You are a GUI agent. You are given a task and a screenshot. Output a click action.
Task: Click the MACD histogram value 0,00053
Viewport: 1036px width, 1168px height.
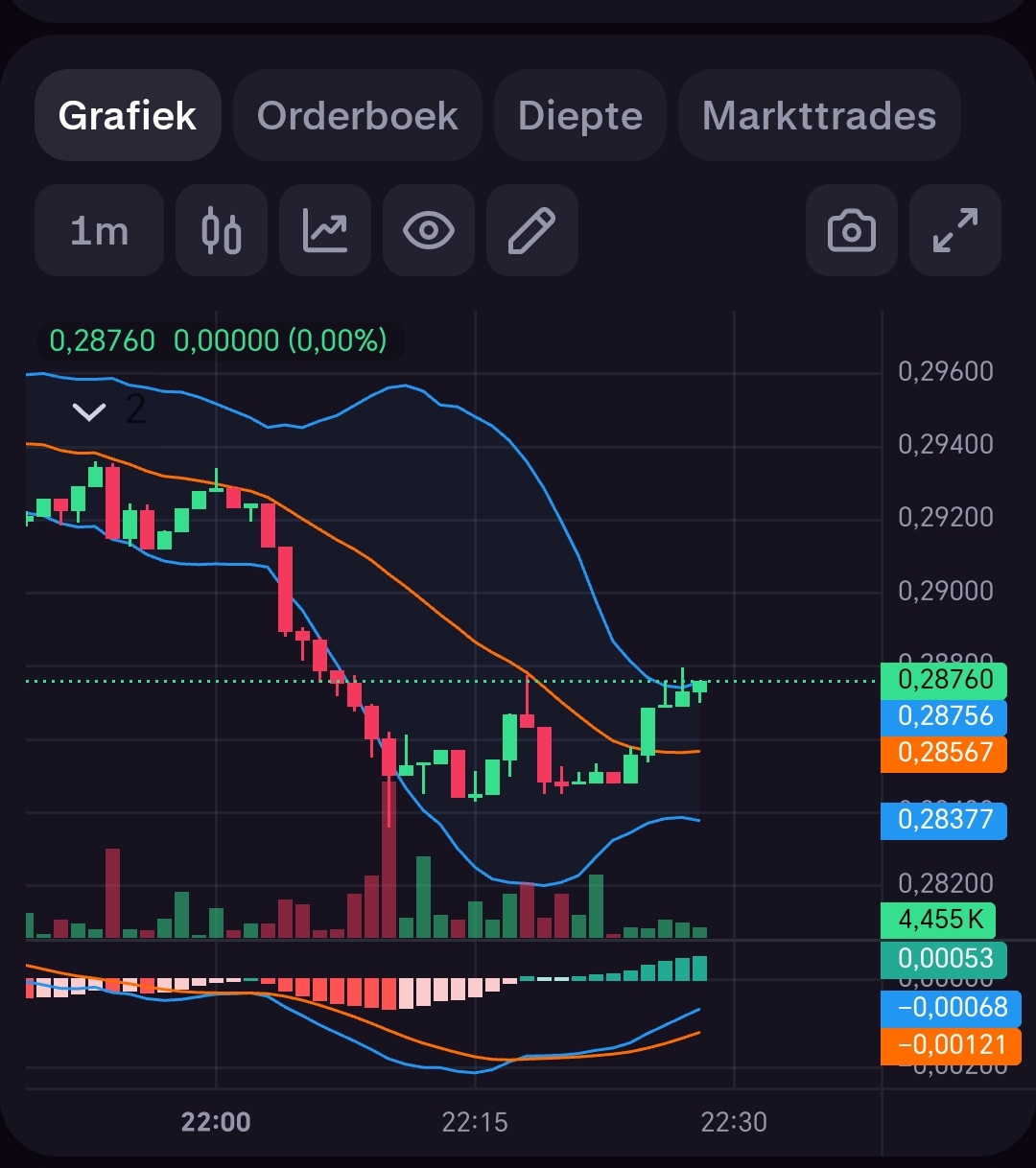944,959
